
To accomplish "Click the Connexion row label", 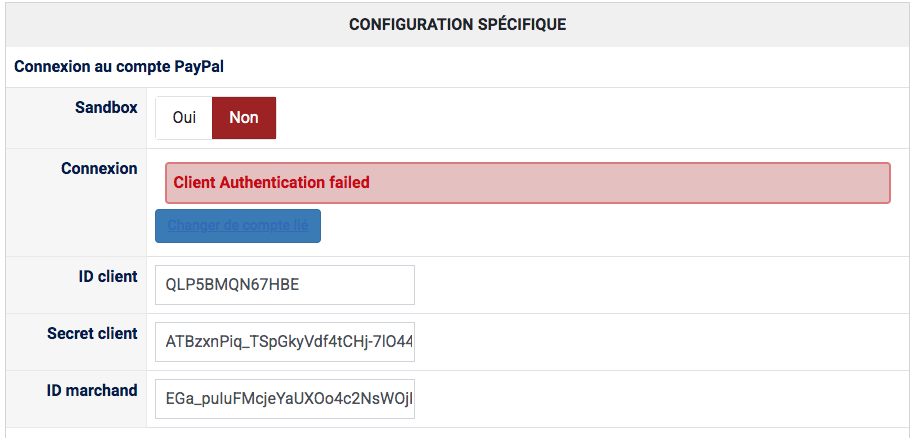I will click(x=99, y=168).
